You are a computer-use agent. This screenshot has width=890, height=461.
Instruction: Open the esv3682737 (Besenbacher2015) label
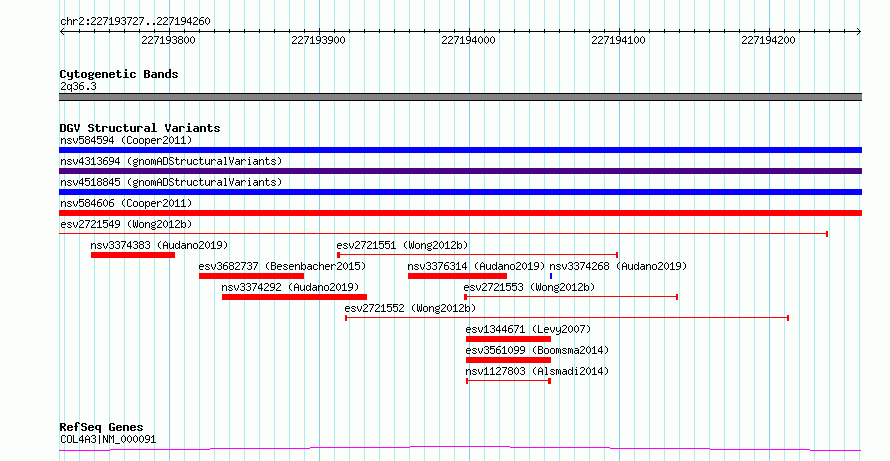[x=282, y=266]
